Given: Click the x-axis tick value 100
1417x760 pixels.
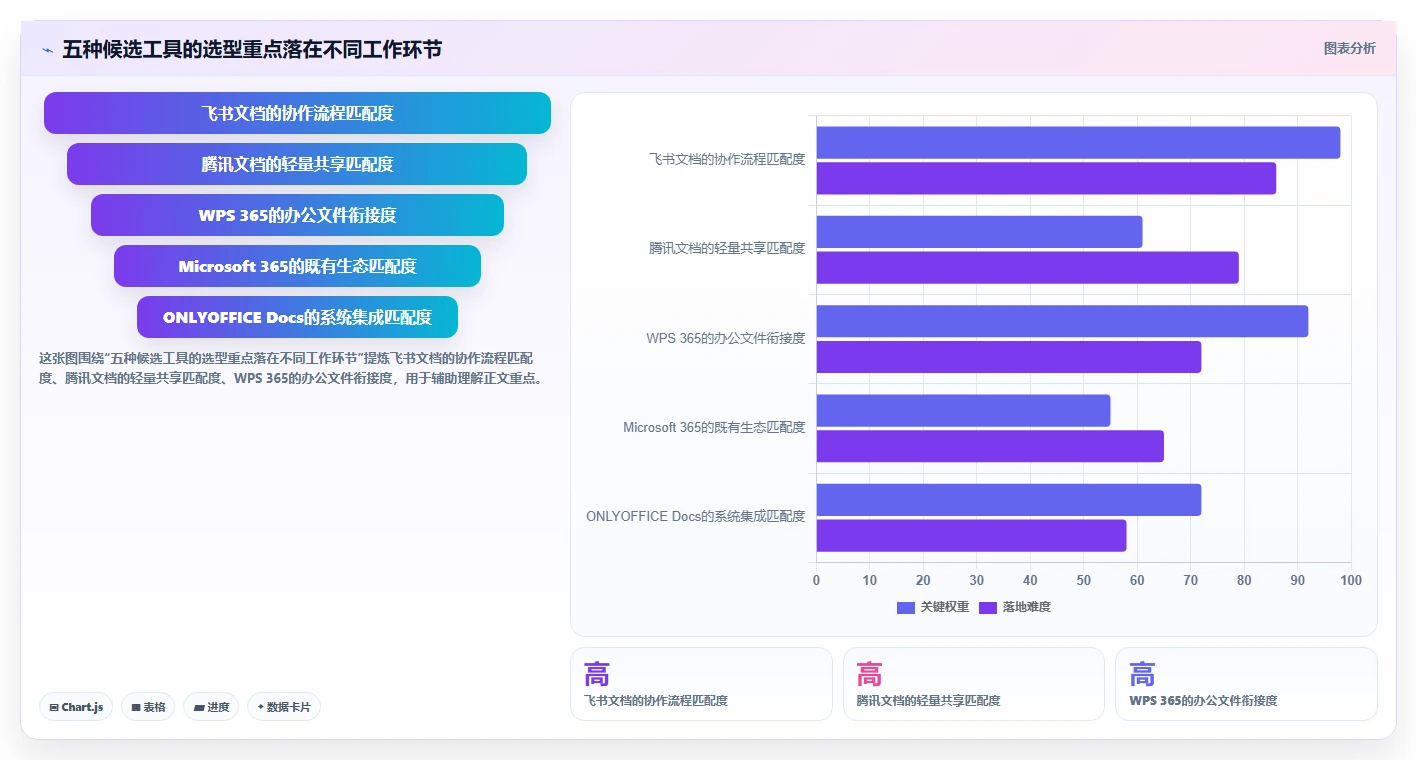Looking at the screenshot, I should point(1351,580).
